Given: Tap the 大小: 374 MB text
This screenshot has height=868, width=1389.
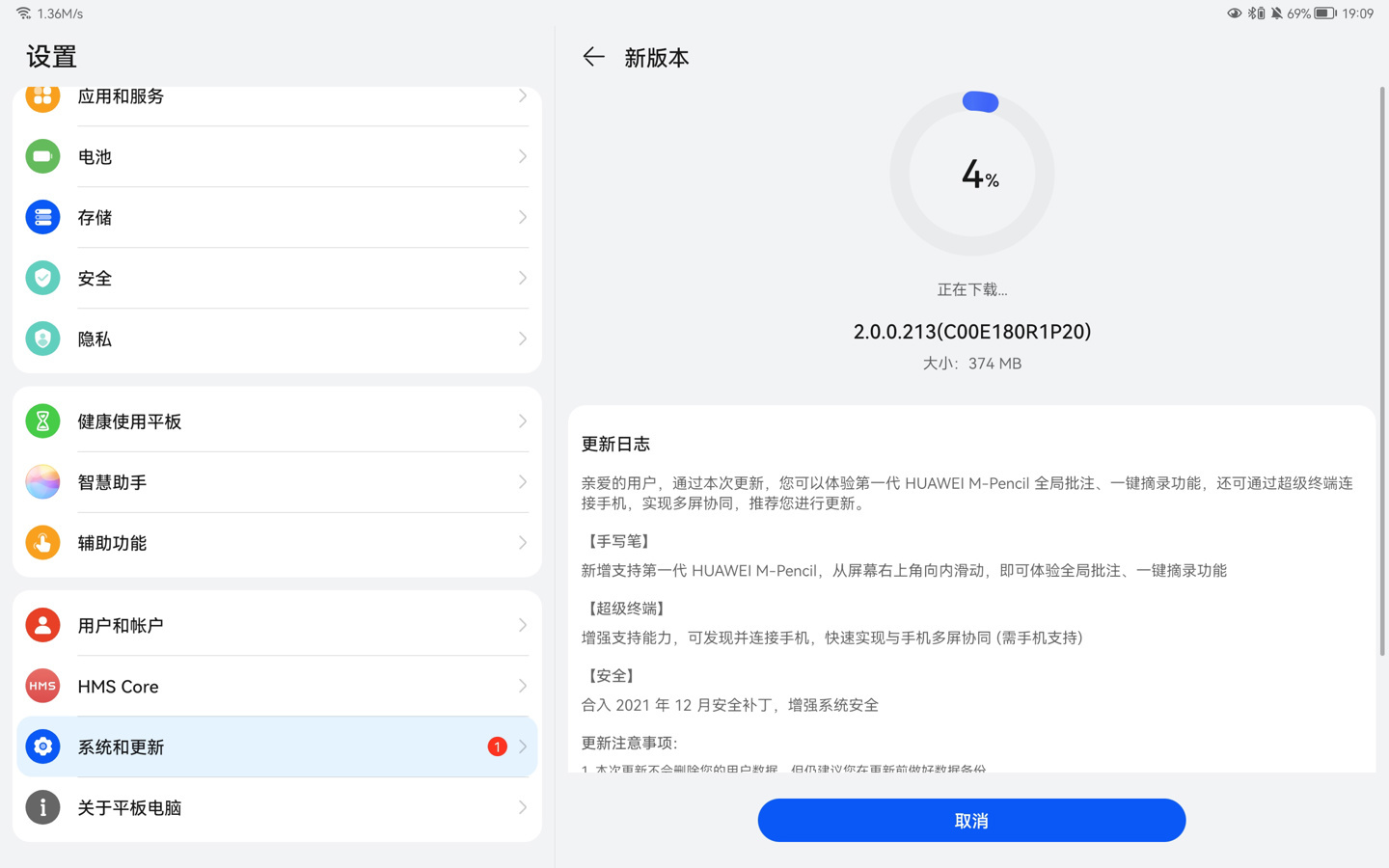Looking at the screenshot, I should [972, 364].
